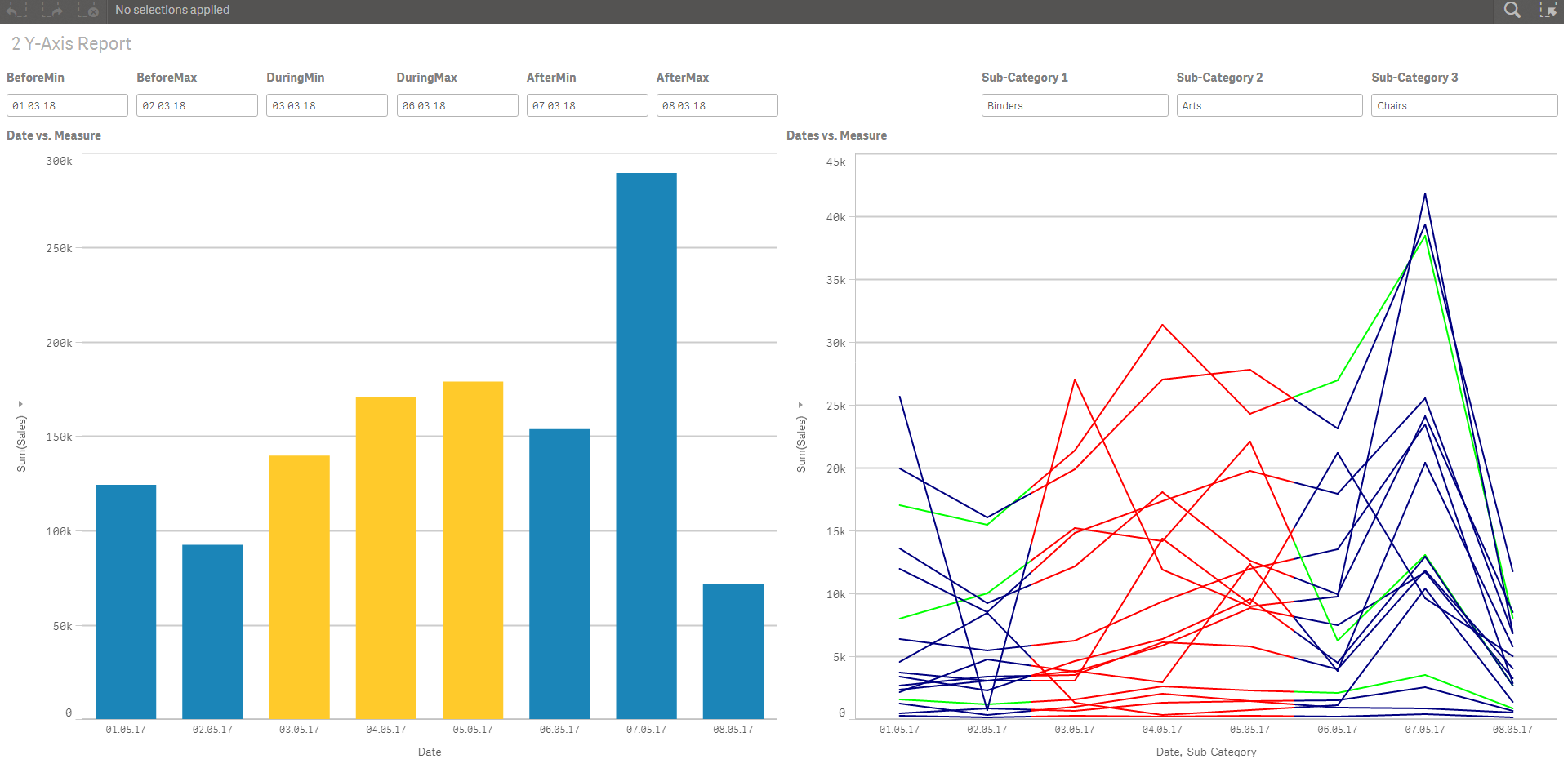
Task: Edit Sub-Category 1 field containing Binders
Action: 1075,105
